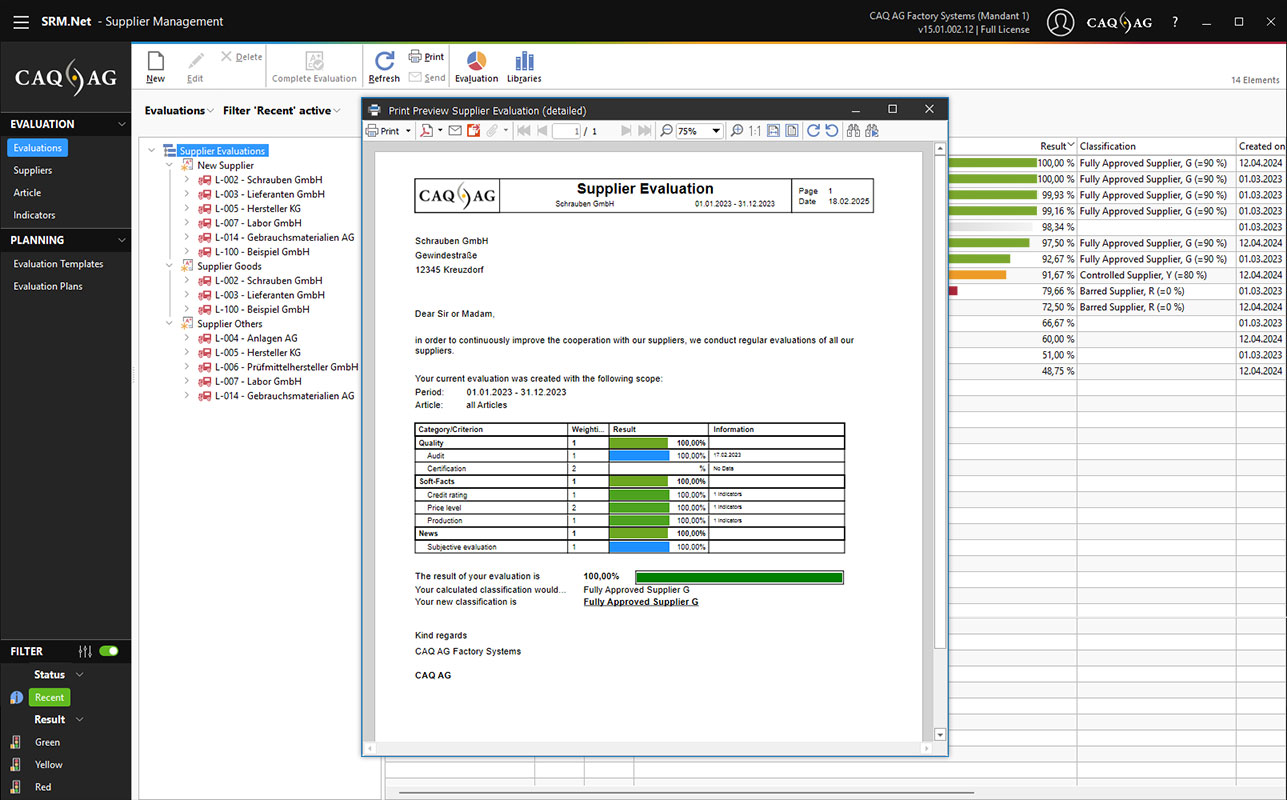Go to Evaluation Templates in Planning
The image size is (1287, 800).
[58, 264]
